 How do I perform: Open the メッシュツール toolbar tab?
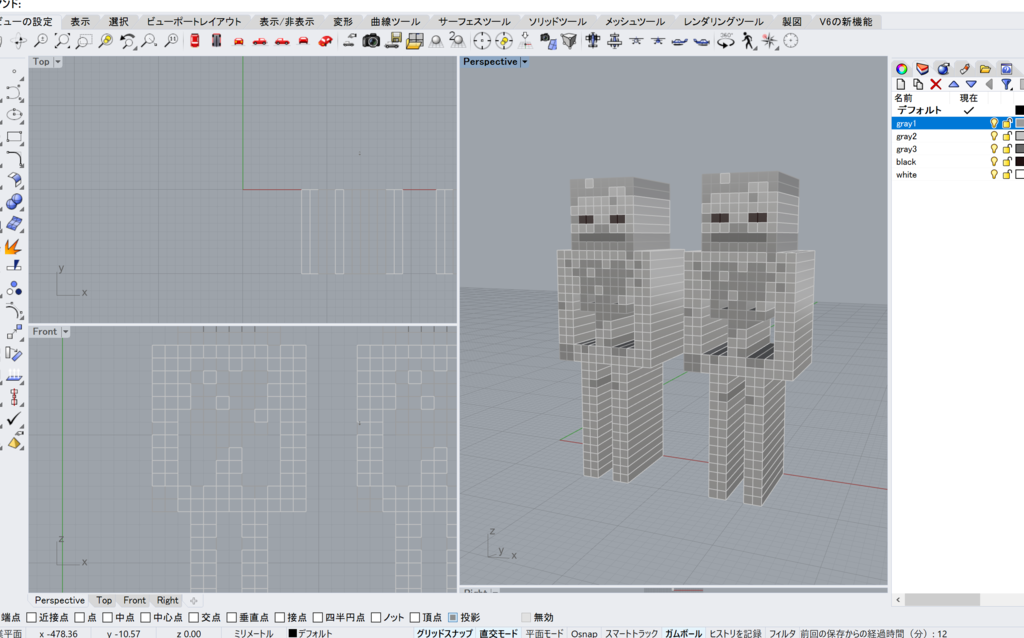pyautogui.click(x=635, y=22)
